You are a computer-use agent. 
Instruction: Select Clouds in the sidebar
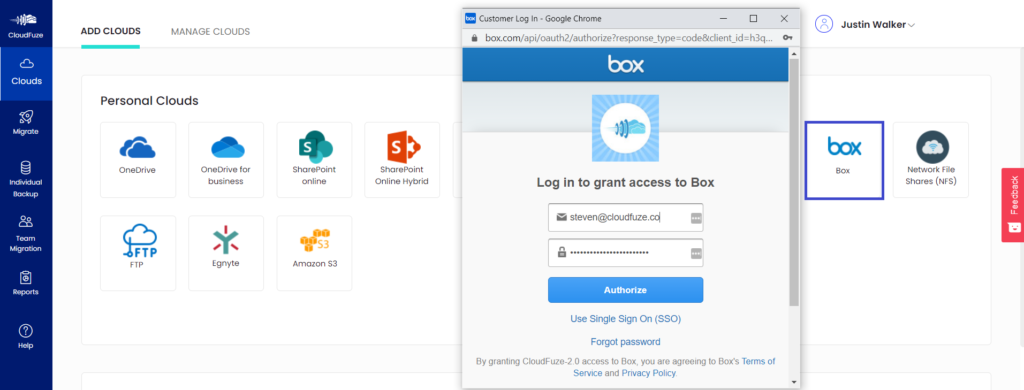pos(26,73)
